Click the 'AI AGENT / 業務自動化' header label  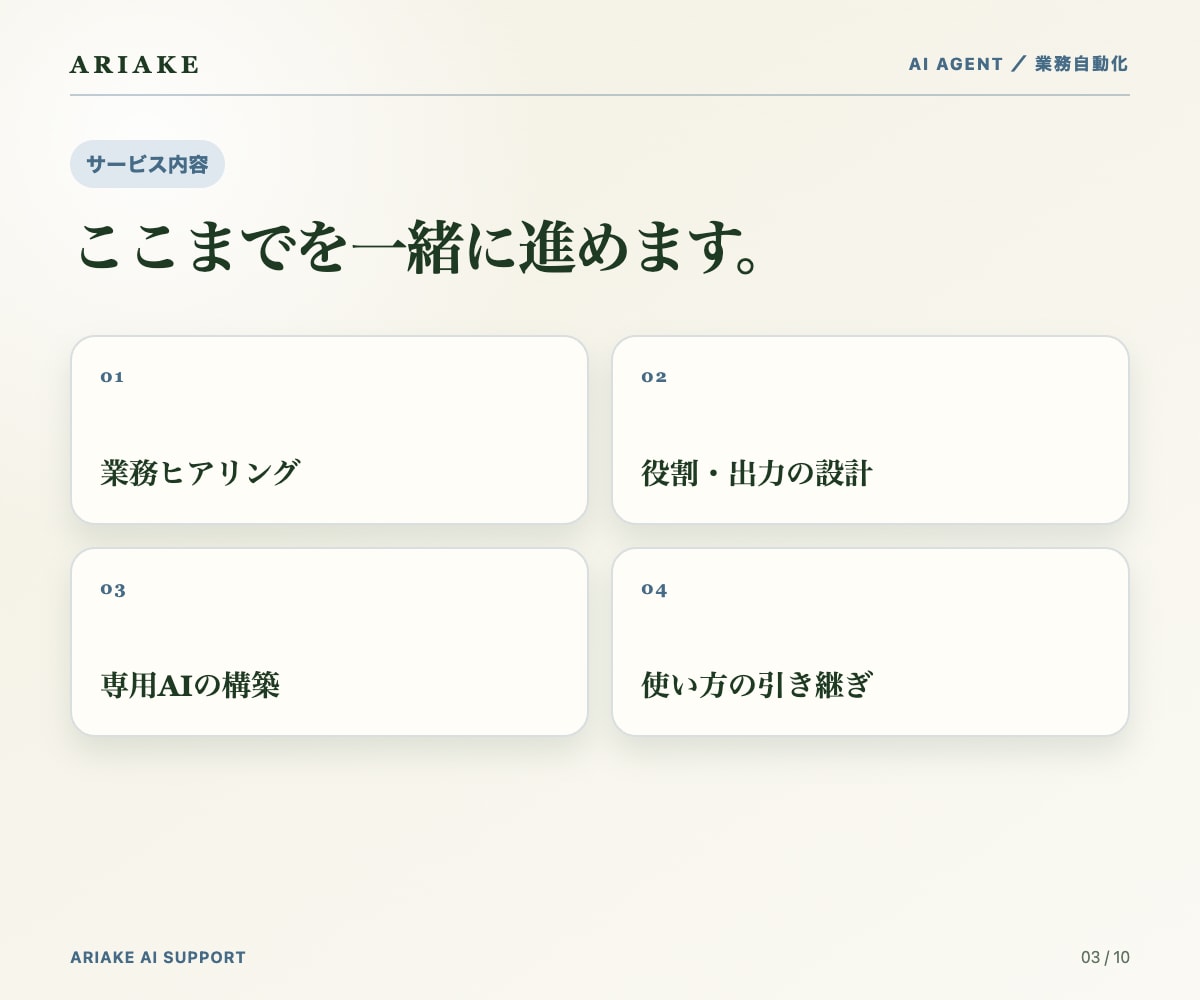click(x=1018, y=64)
